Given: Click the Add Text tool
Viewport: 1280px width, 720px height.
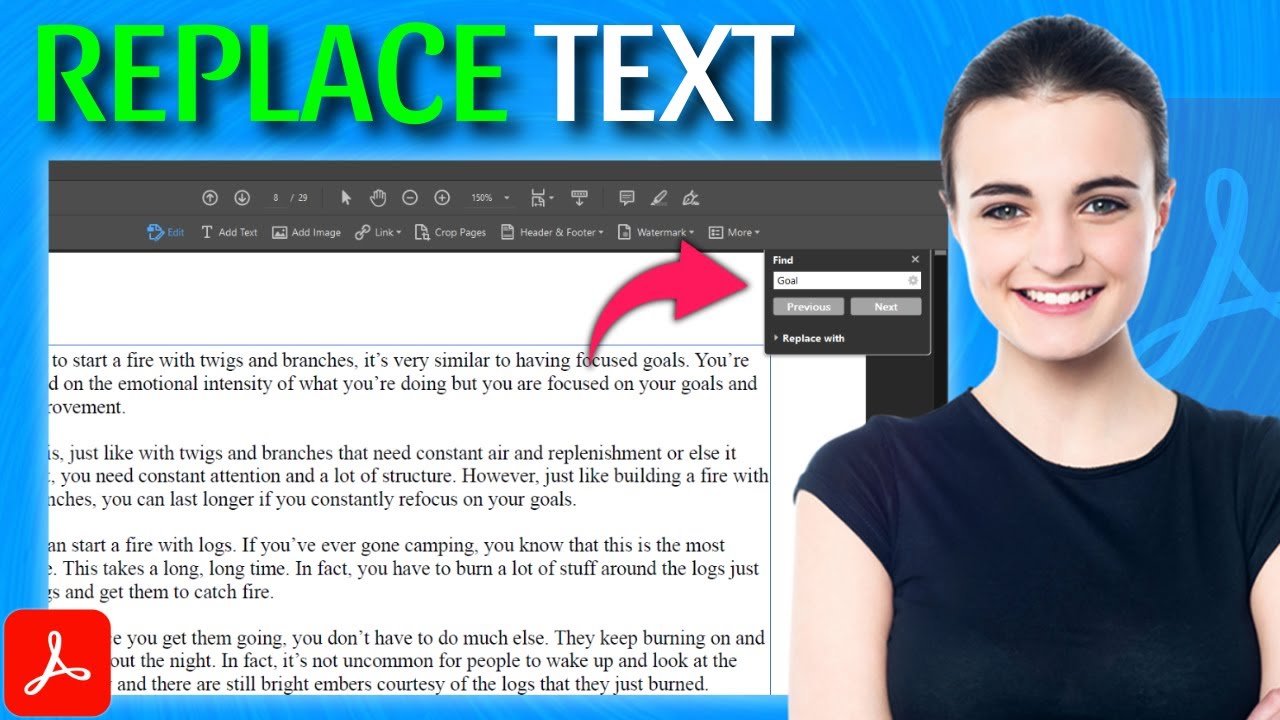Looking at the screenshot, I should tap(229, 232).
